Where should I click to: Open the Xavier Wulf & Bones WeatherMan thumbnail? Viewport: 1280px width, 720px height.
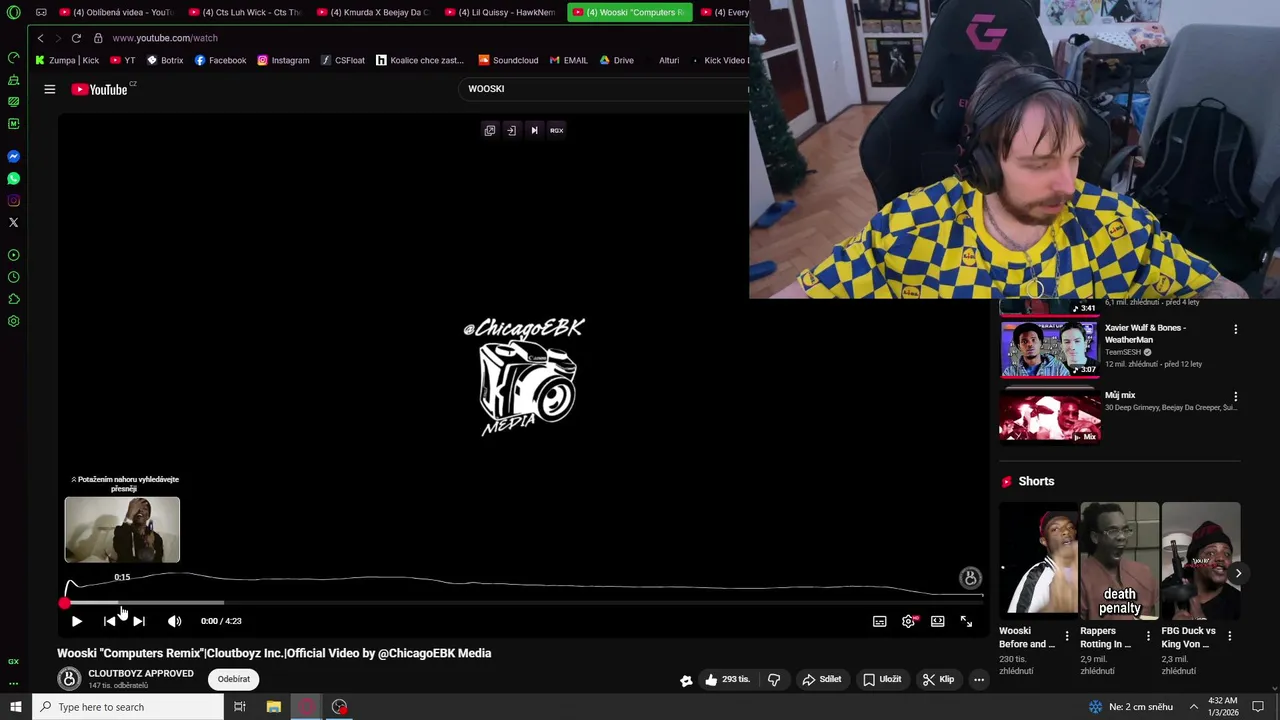coord(1050,348)
